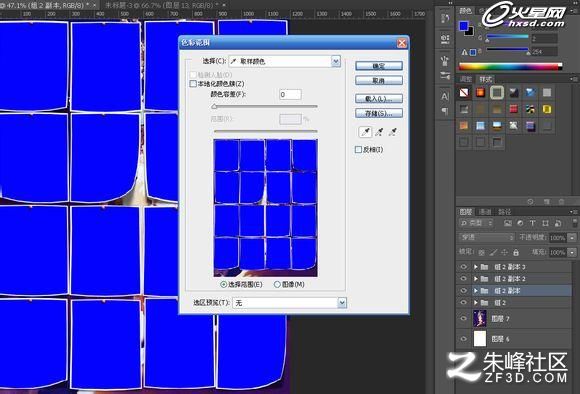This screenshot has height=394, width=580.
Task: Select the subtract-from-sample eyedropper
Action: pos(393,132)
